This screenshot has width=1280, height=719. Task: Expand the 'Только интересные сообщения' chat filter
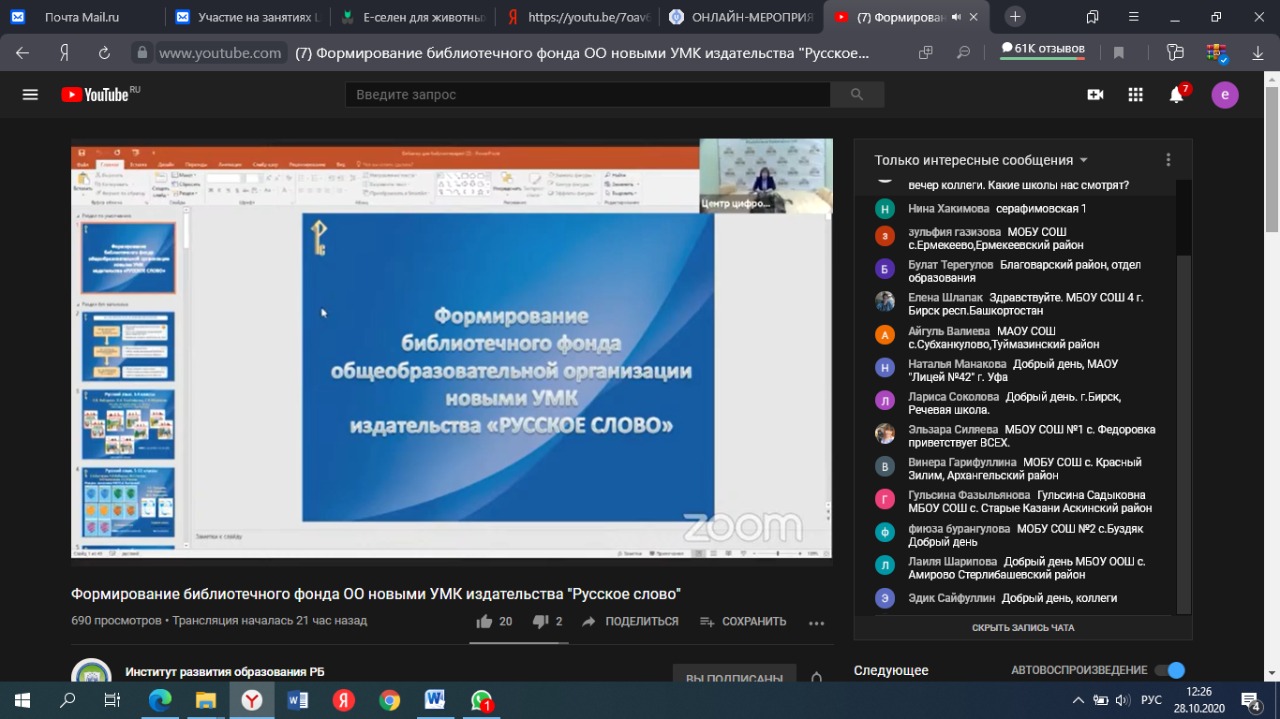click(981, 160)
